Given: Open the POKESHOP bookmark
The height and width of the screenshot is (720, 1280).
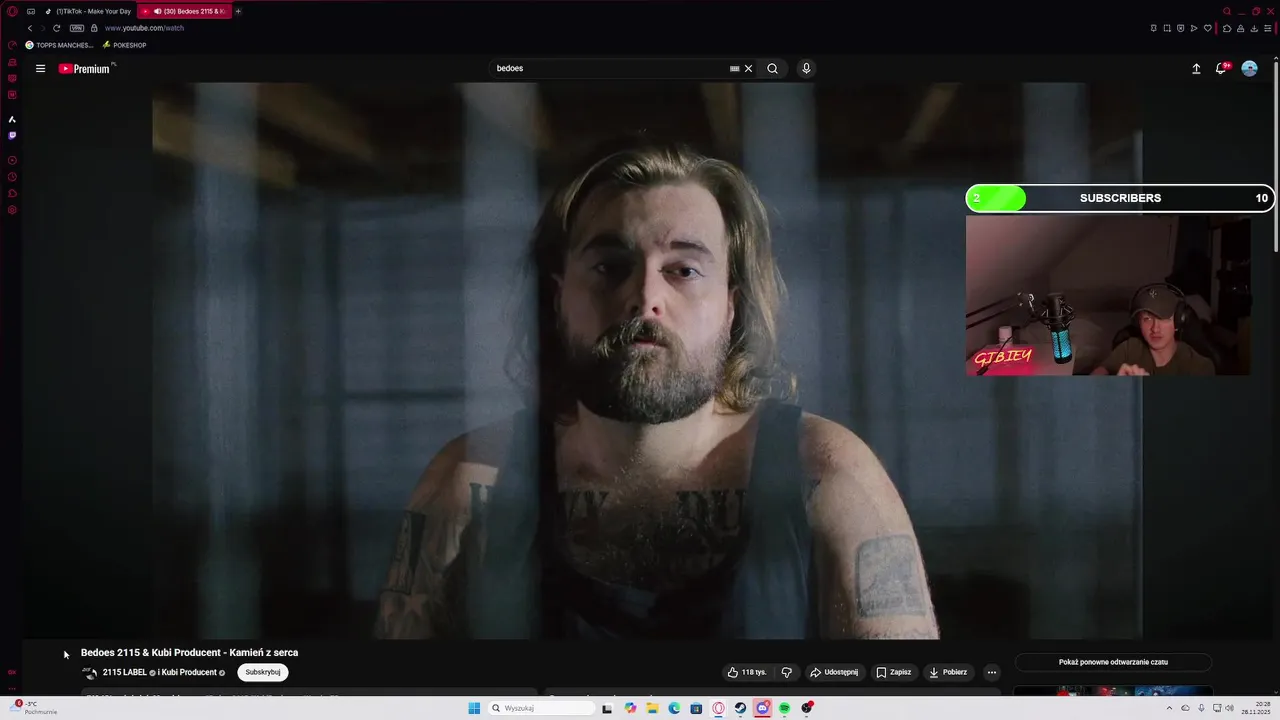Looking at the screenshot, I should pyautogui.click(x=124, y=45).
